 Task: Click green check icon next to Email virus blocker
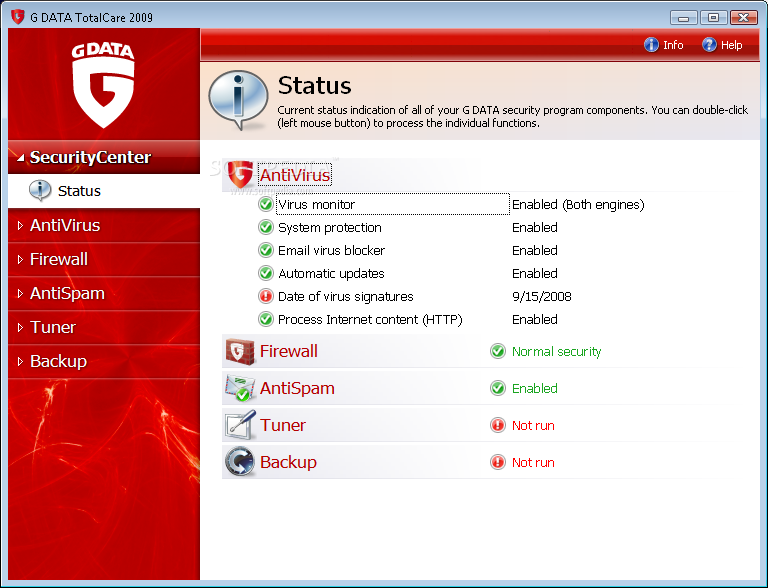(265, 250)
